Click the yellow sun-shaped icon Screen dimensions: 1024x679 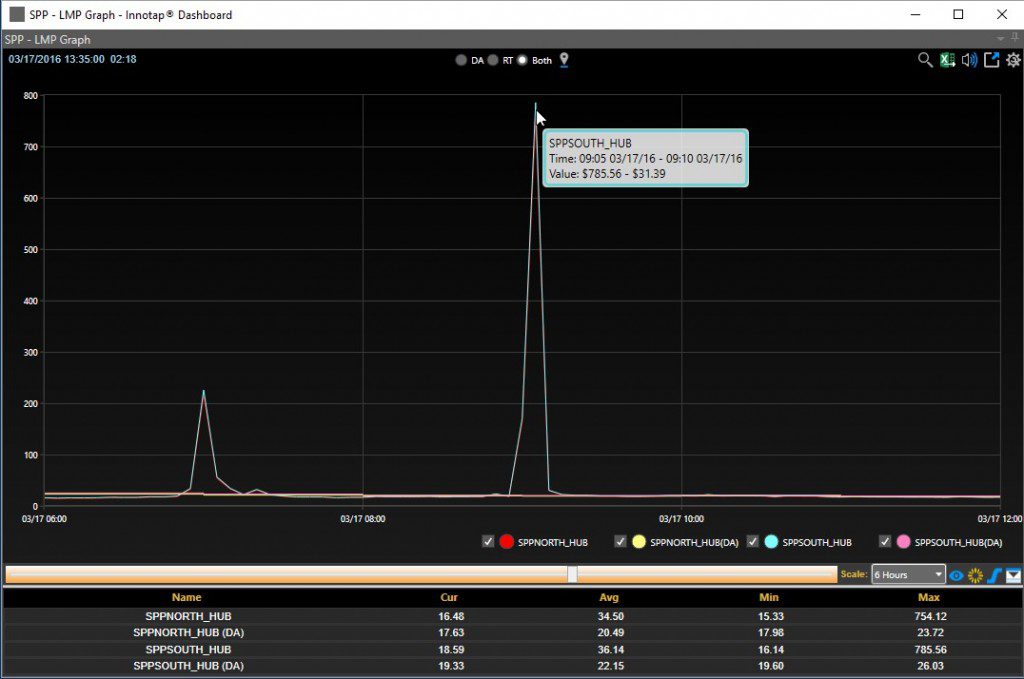(x=975, y=575)
